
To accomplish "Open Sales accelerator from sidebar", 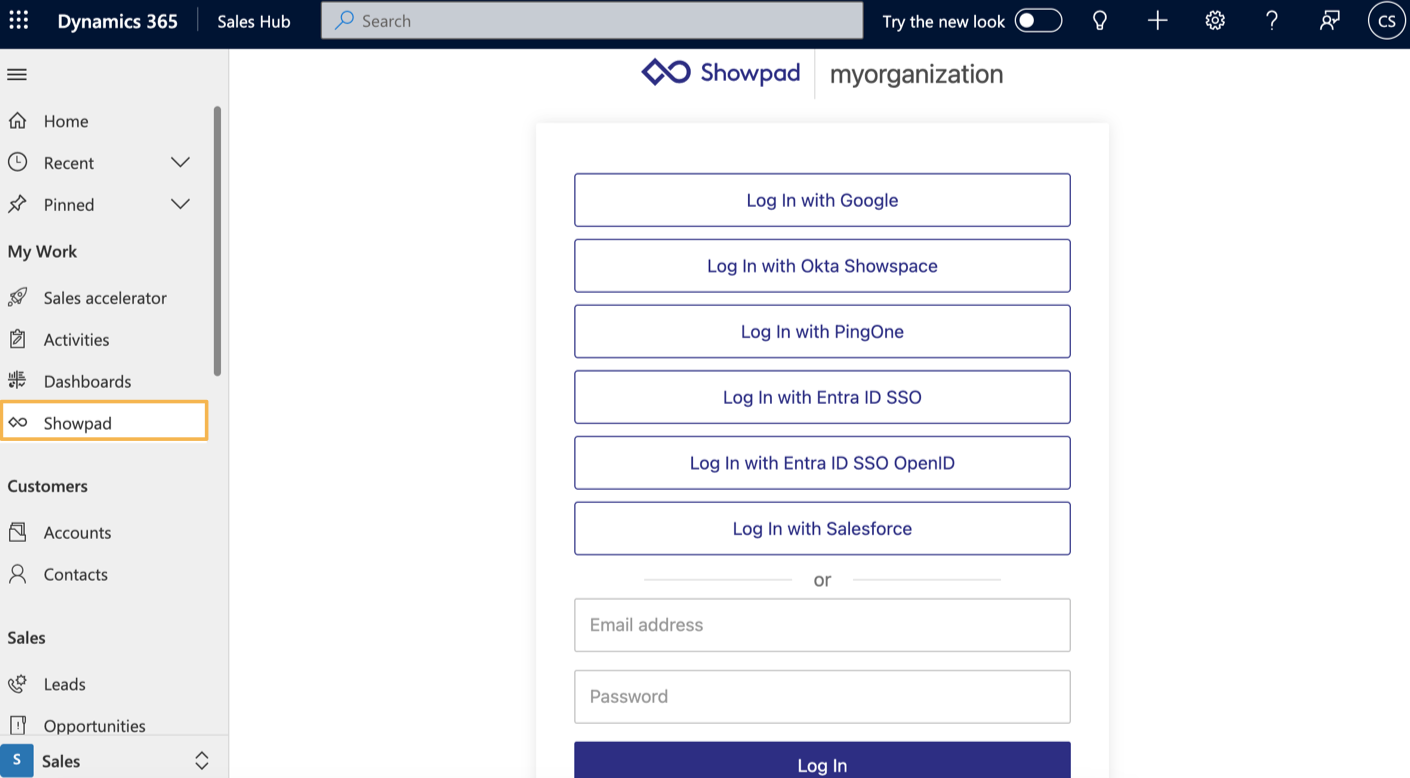I will [105, 297].
